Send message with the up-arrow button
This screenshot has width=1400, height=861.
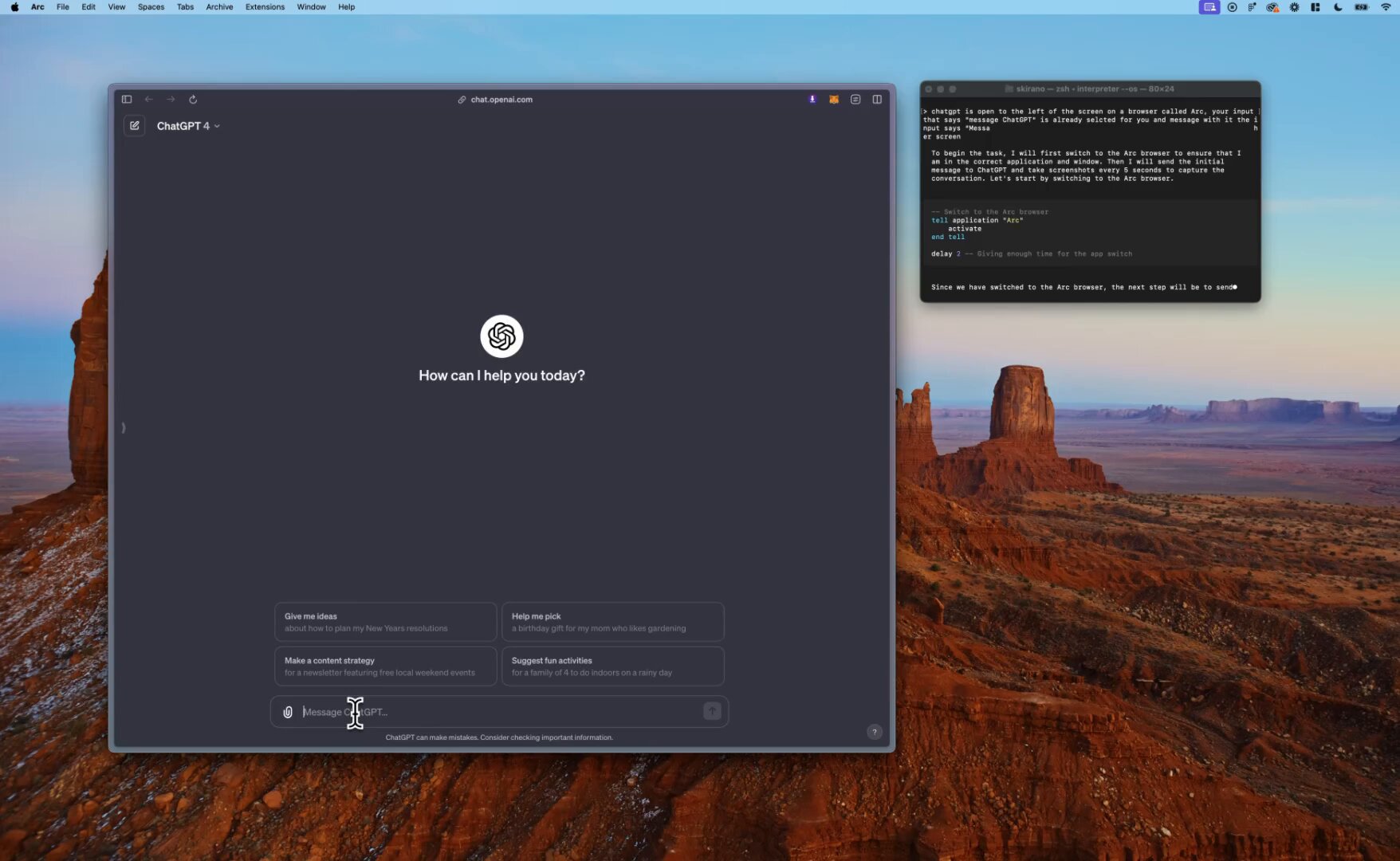coord(712,711)
